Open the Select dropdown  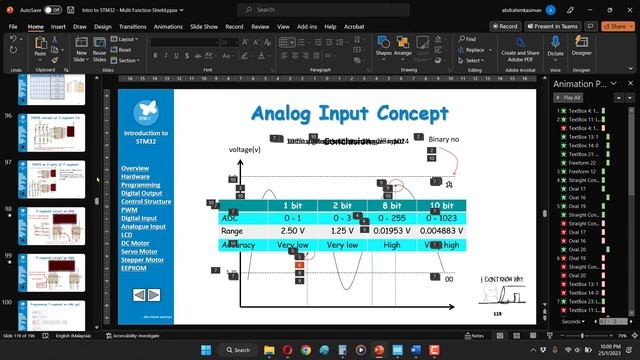(471, 60)
